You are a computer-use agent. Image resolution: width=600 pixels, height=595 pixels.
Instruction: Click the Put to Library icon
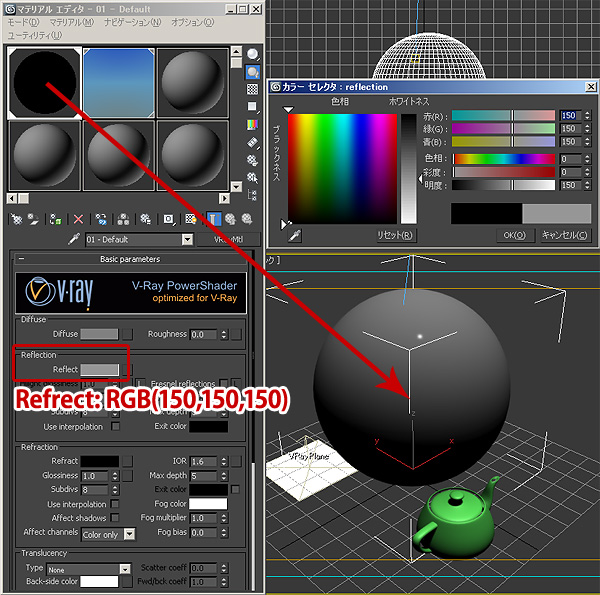(x=145, y=219)
